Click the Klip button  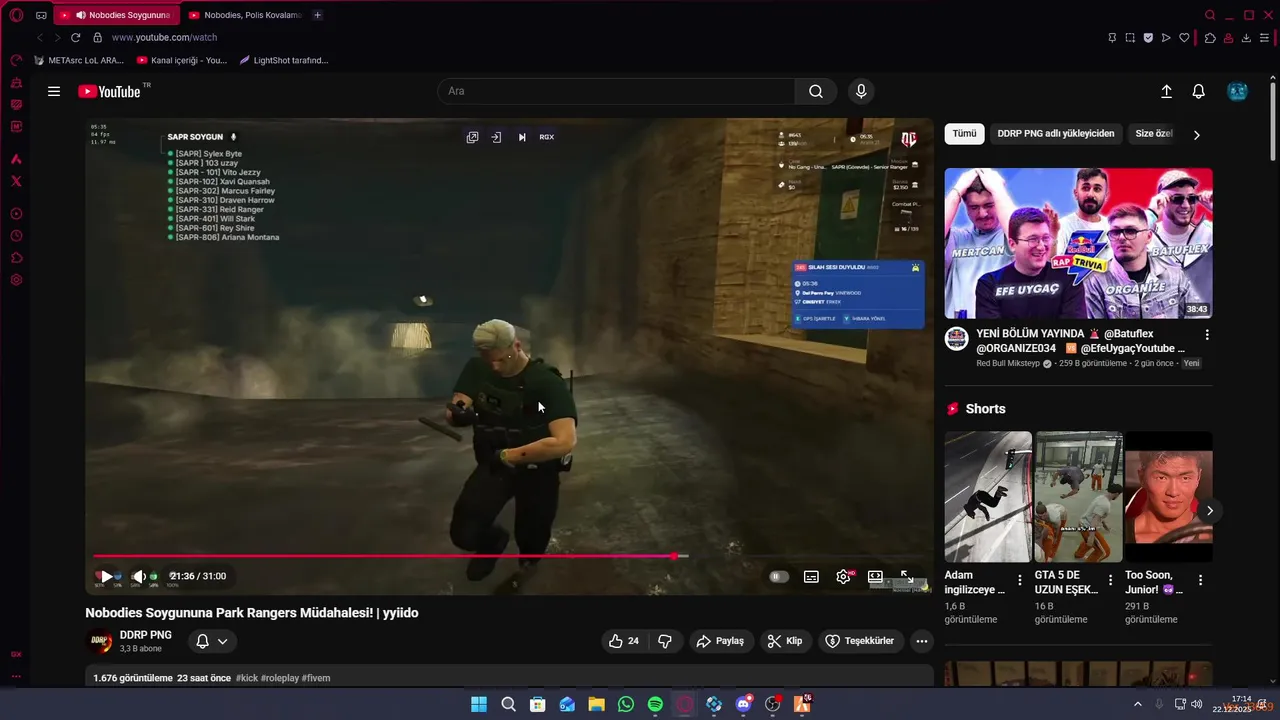pos(785,641)
